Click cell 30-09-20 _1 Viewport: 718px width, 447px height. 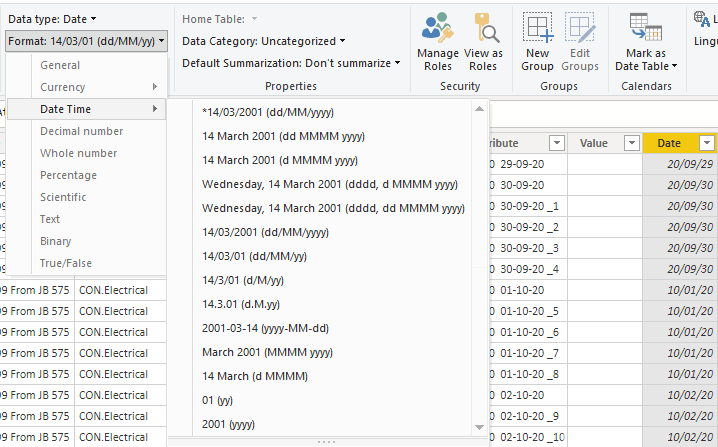528,206
